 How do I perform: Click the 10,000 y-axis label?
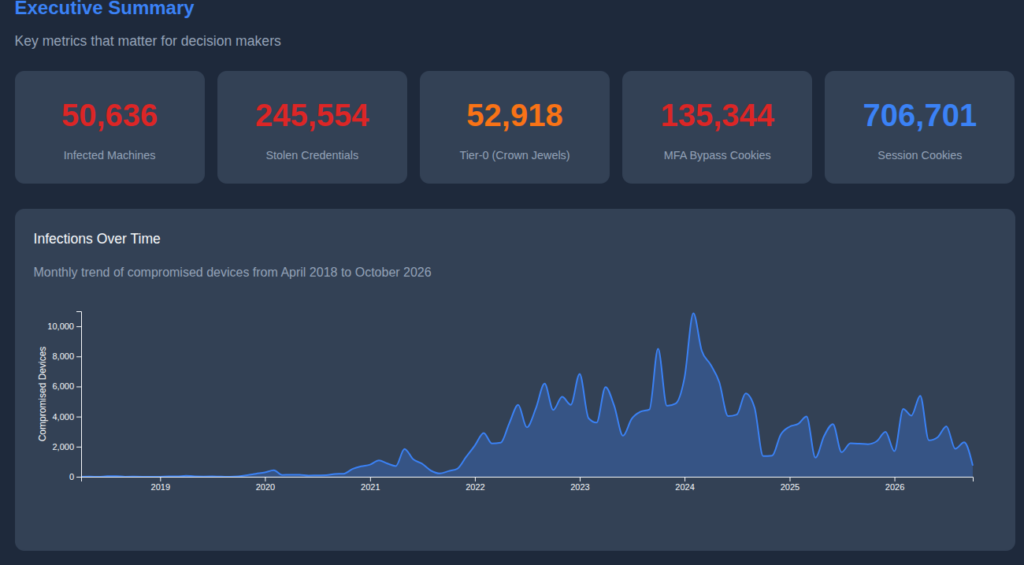[x=61, y=327]
